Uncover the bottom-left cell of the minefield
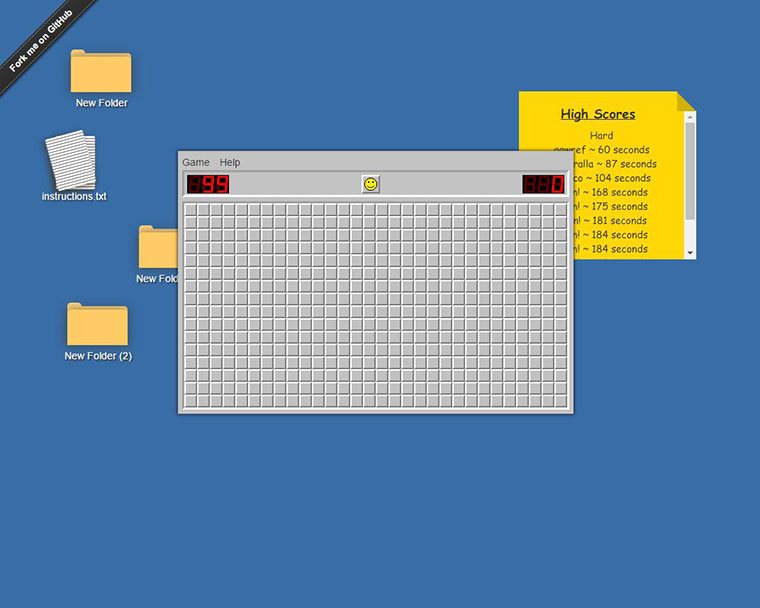 pos(191,401)
